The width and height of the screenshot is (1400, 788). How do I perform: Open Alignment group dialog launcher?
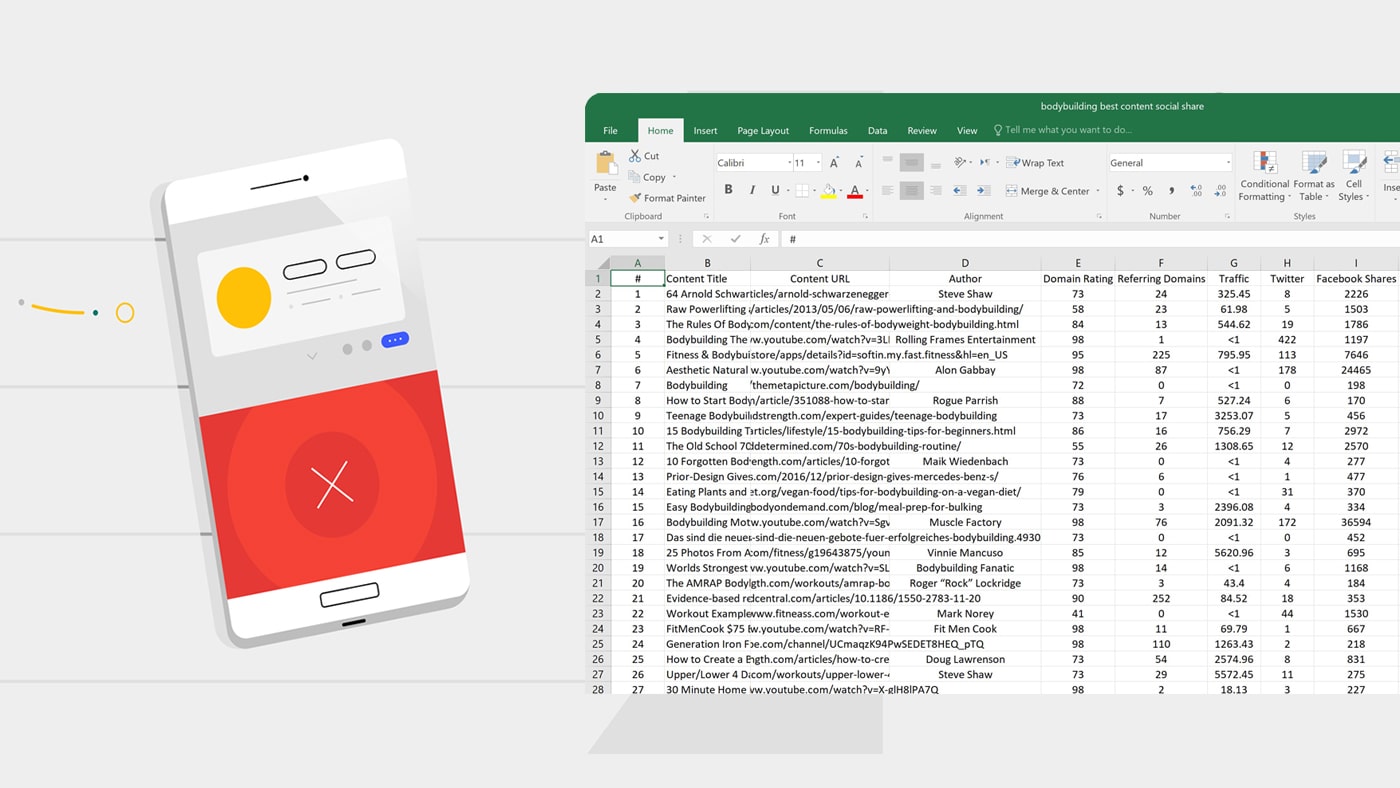1099,216
